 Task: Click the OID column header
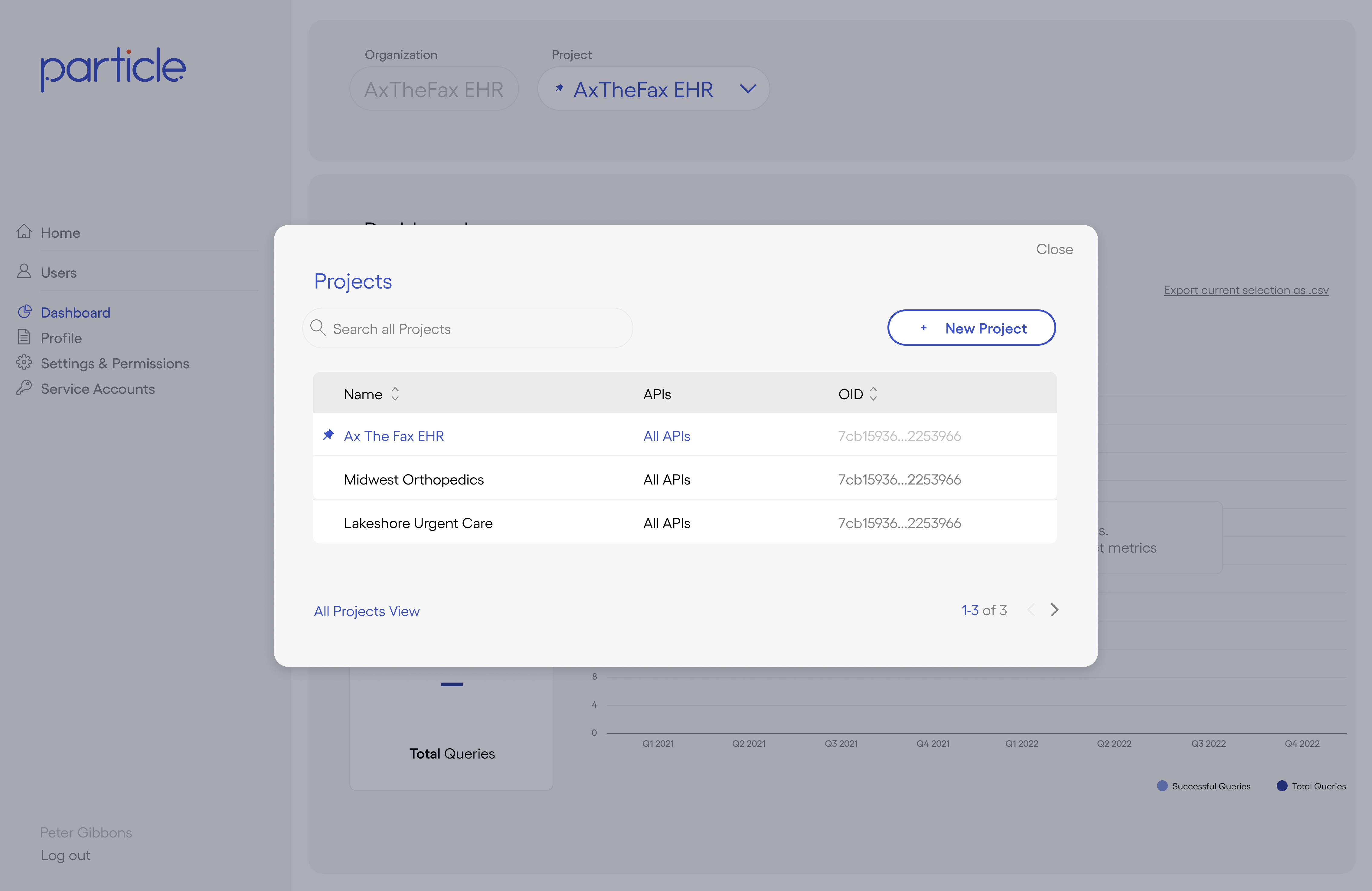(850, 394)
